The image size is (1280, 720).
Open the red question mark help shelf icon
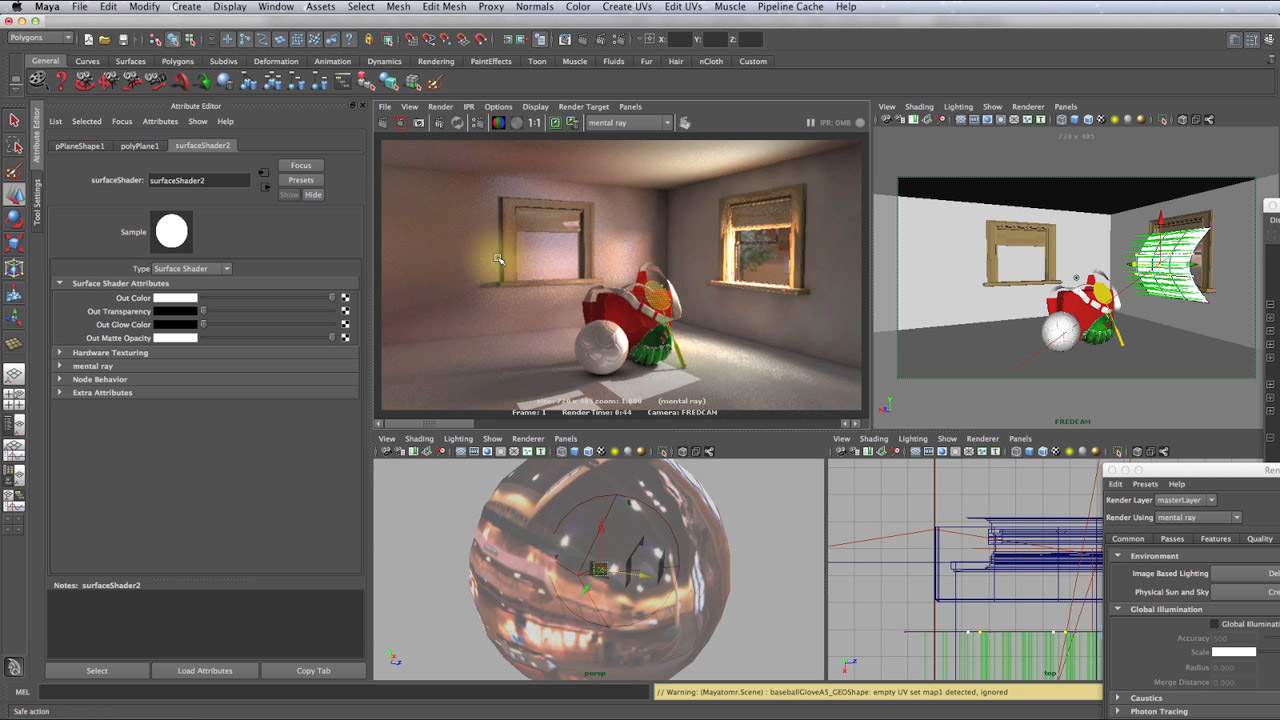coord(61,82)
